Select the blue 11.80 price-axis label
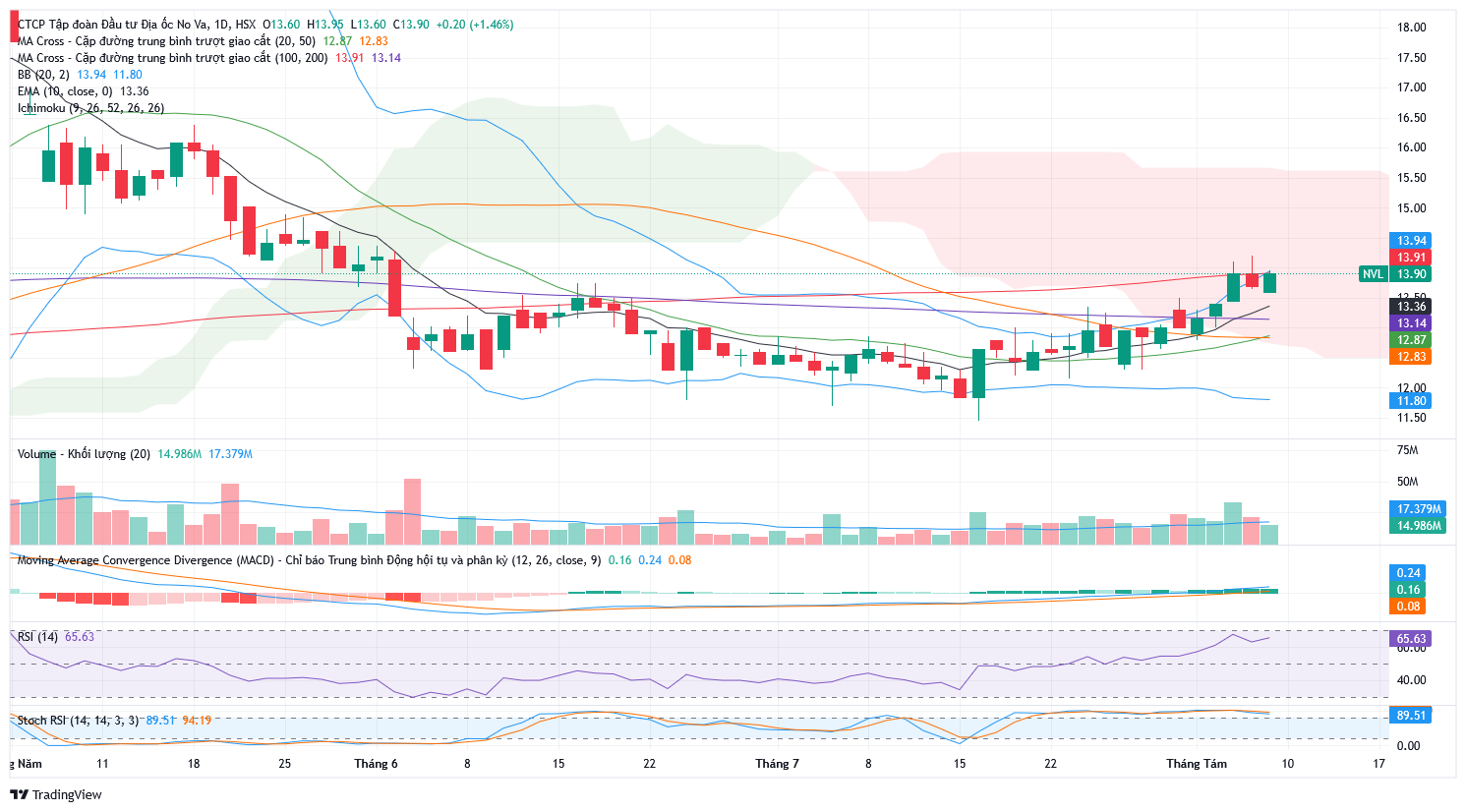The width and height of the screenshot is (1466, 812). [1412, 401]
